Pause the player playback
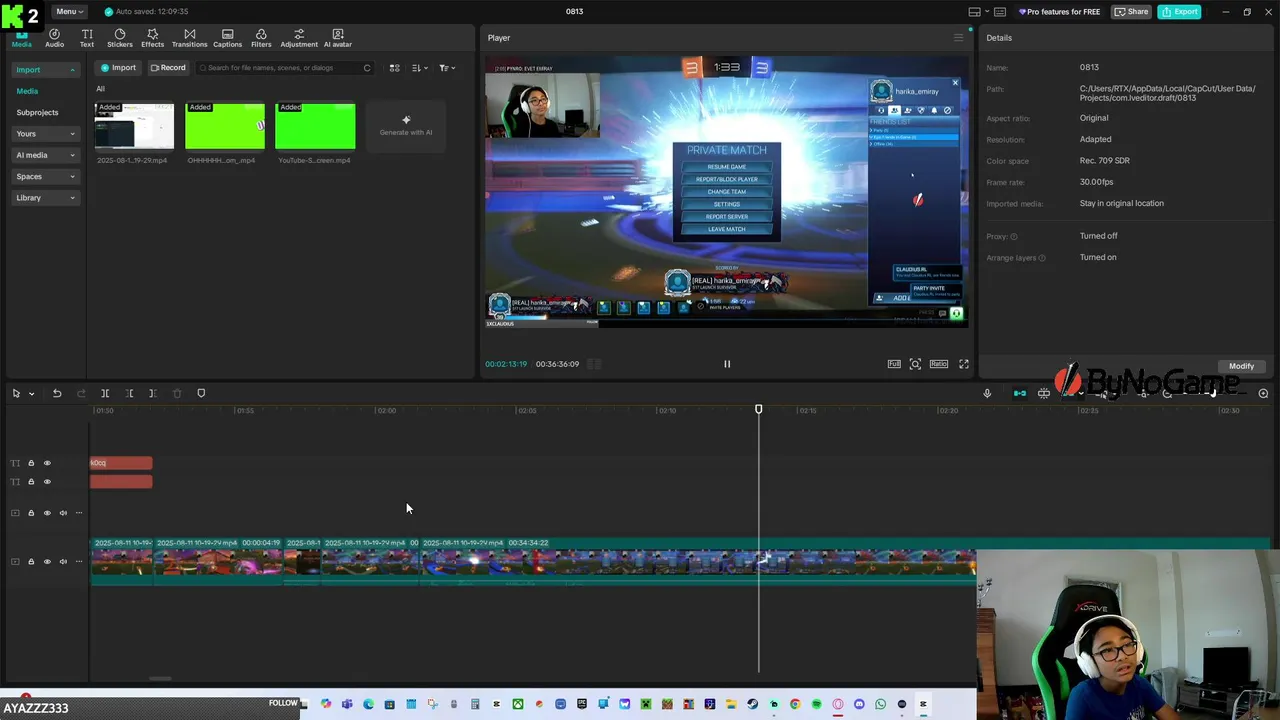The height and width of the screenshot is (720, 1280). pos(727,364)
